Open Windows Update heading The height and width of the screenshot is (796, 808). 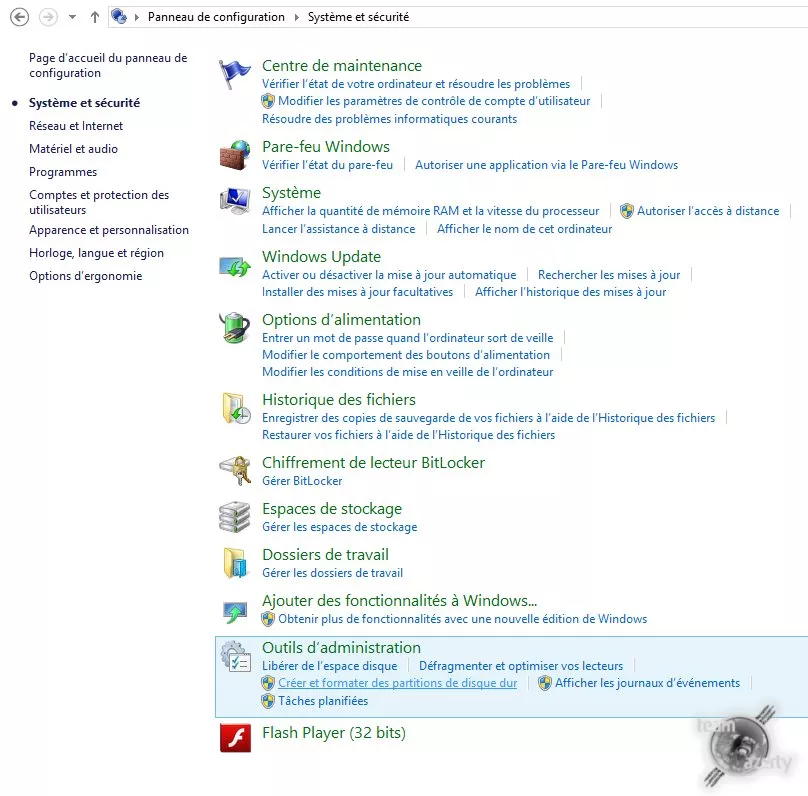coord(322,257)
